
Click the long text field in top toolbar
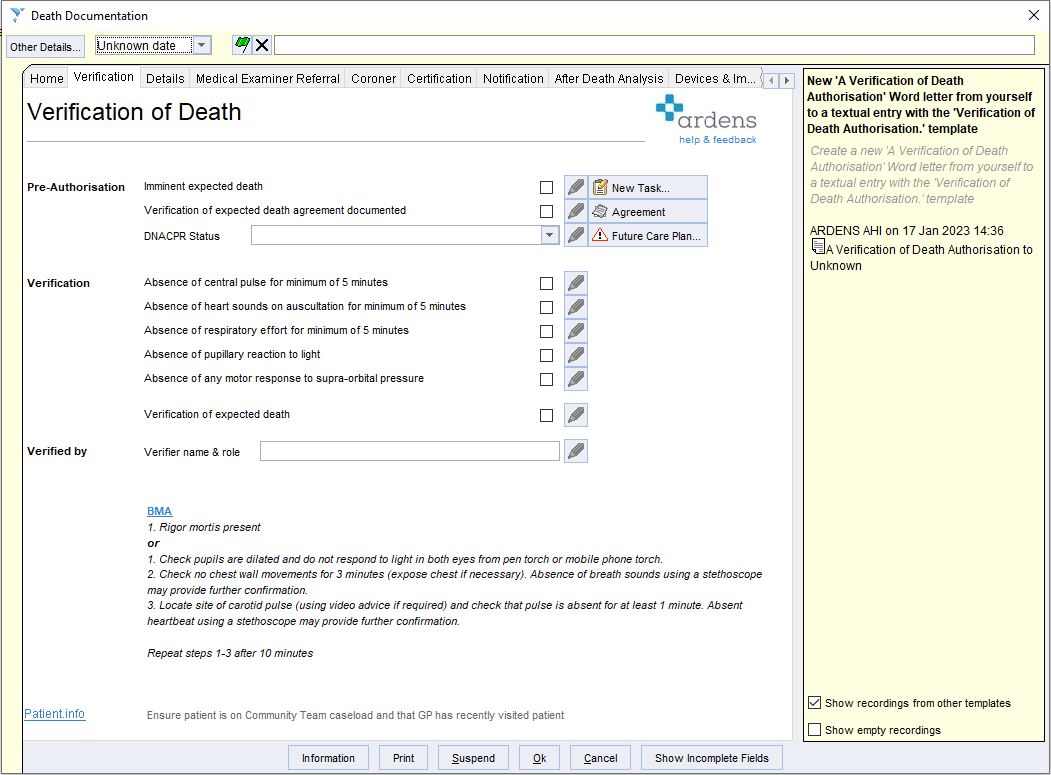point(654,45)
